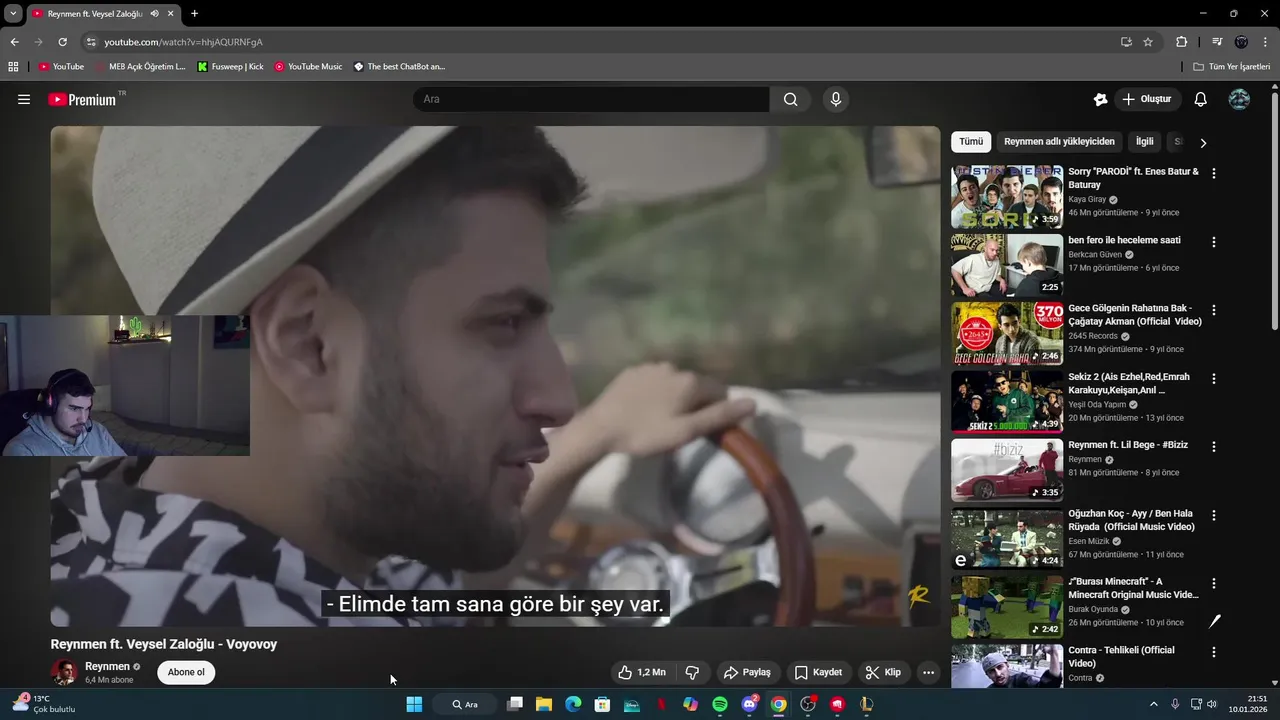Open Chrome tab search dropdown
This screenshot has height=720, width=1280.
point(13,13)
